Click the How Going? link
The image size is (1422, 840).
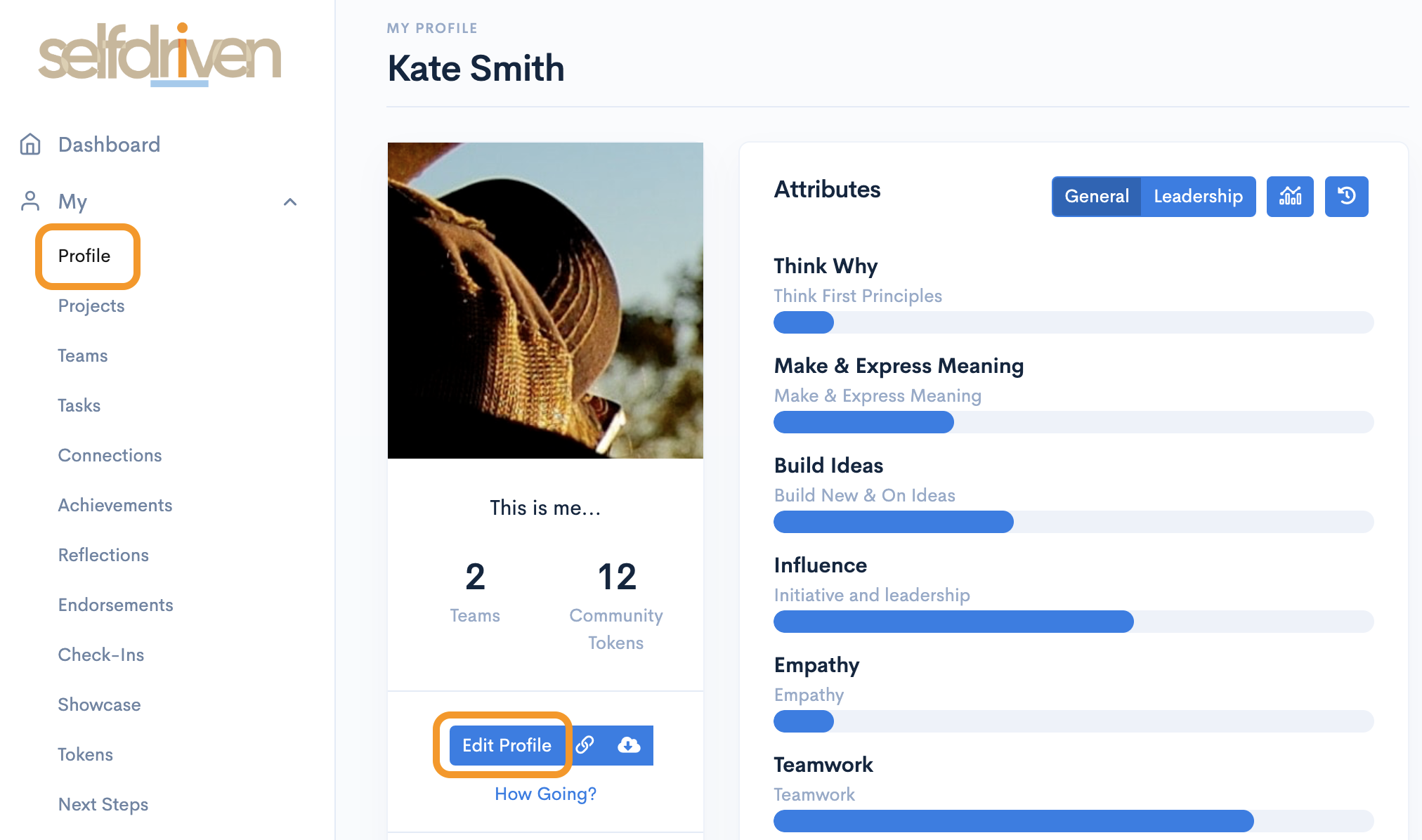click(x=545, y=794)
